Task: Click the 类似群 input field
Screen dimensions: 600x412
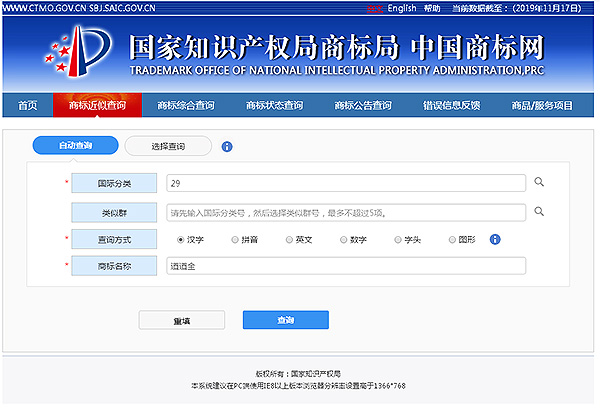Action: coord(346,213)
